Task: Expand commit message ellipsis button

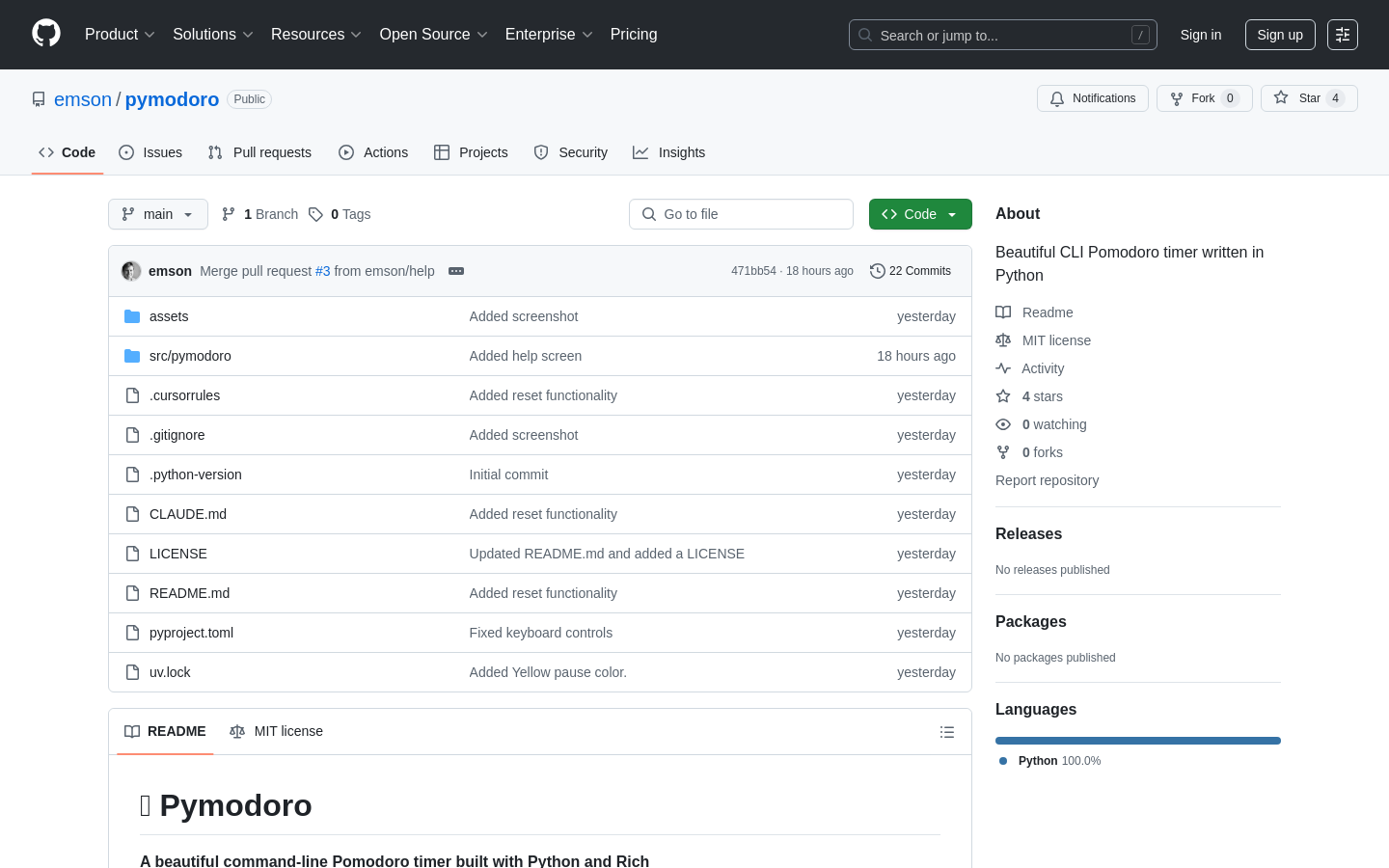Action: pos(456,271)
